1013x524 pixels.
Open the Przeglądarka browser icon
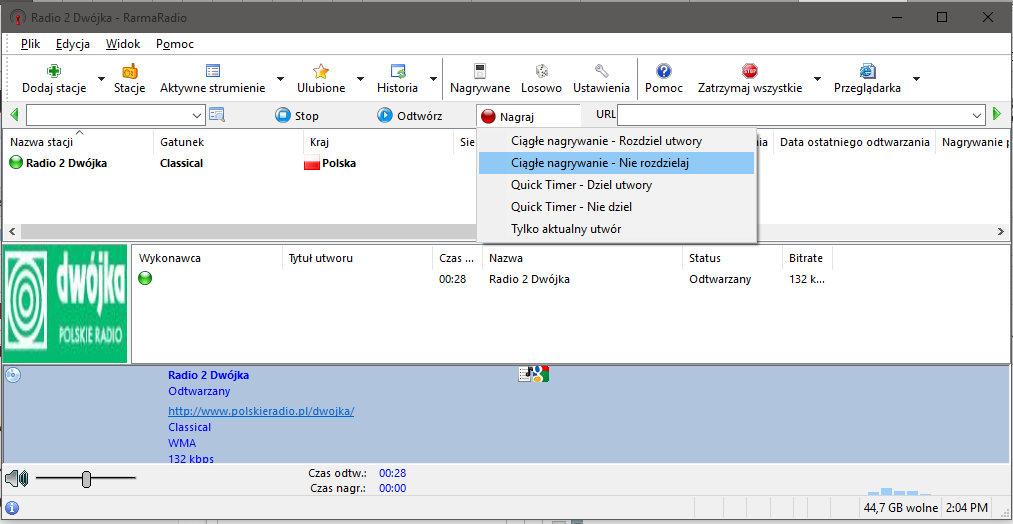coord(867,71)
